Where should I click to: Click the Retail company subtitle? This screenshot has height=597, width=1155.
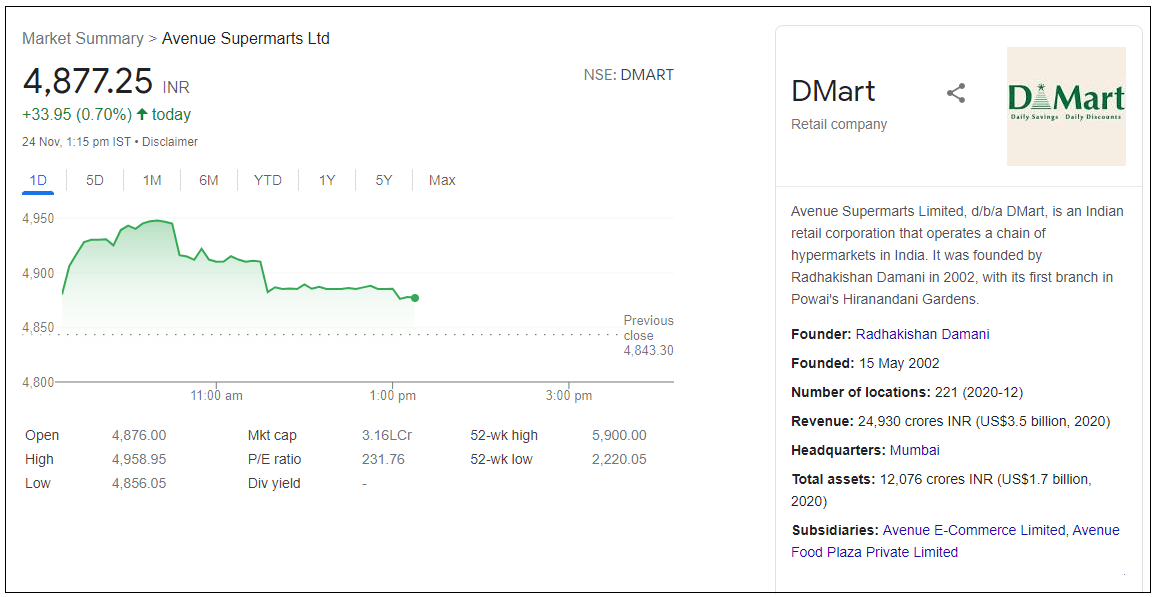[839, 125]
